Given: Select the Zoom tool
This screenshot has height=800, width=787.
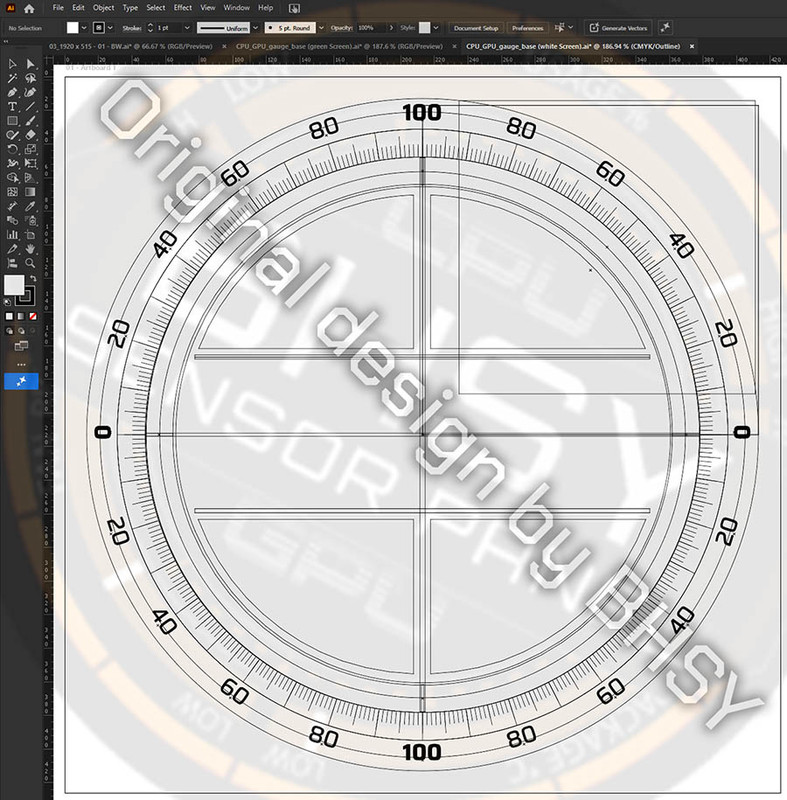Looking at the screenshot, I should click(x=31, y=263).
